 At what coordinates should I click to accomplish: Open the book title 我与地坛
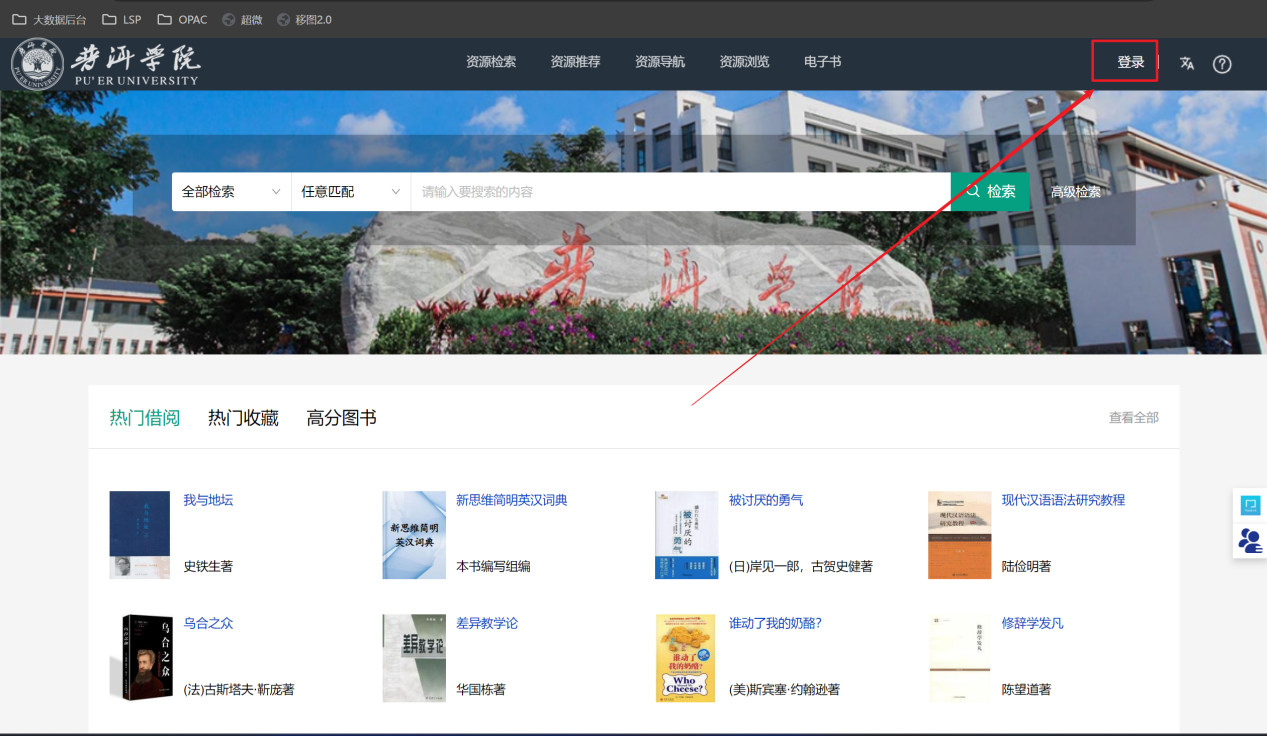click(208, 500)
